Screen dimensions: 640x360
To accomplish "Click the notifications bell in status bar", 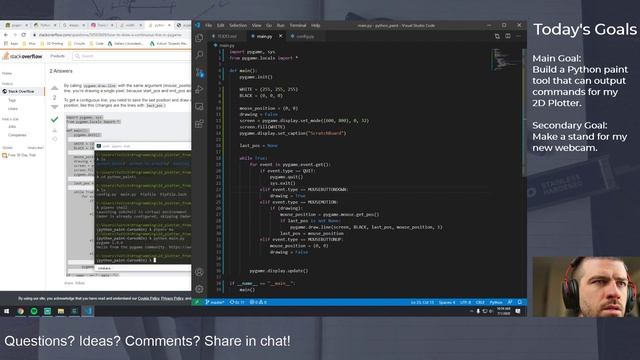I will coord(520,302).
